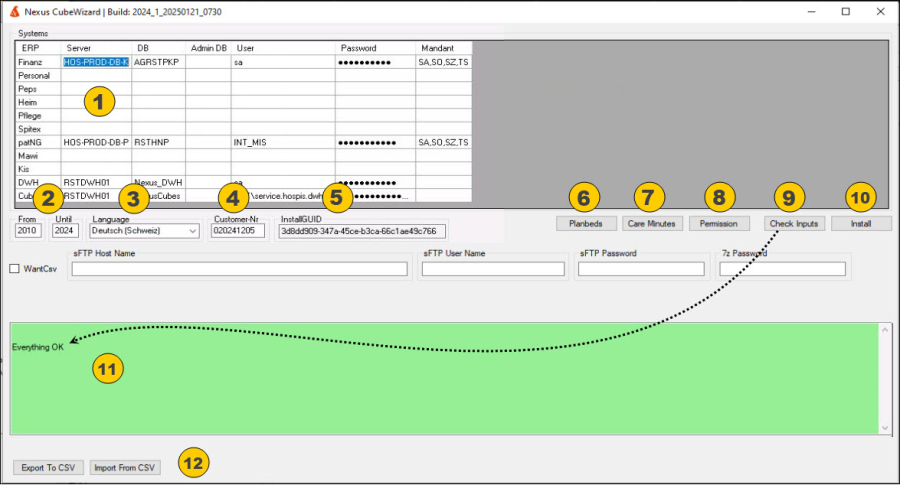Select the Finanz row header

point(38,62)
